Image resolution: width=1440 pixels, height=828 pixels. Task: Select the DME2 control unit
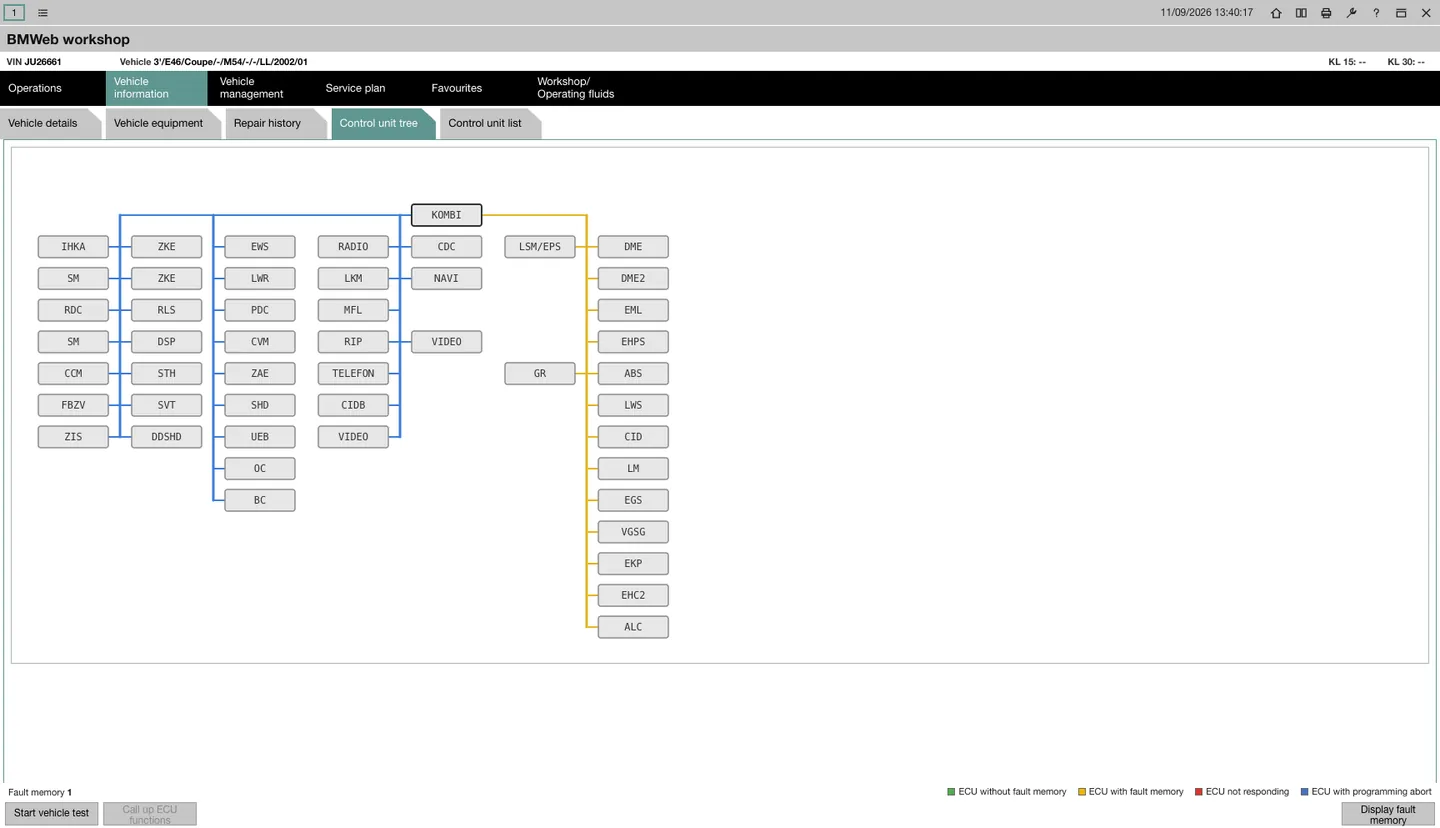pos(633,278)
